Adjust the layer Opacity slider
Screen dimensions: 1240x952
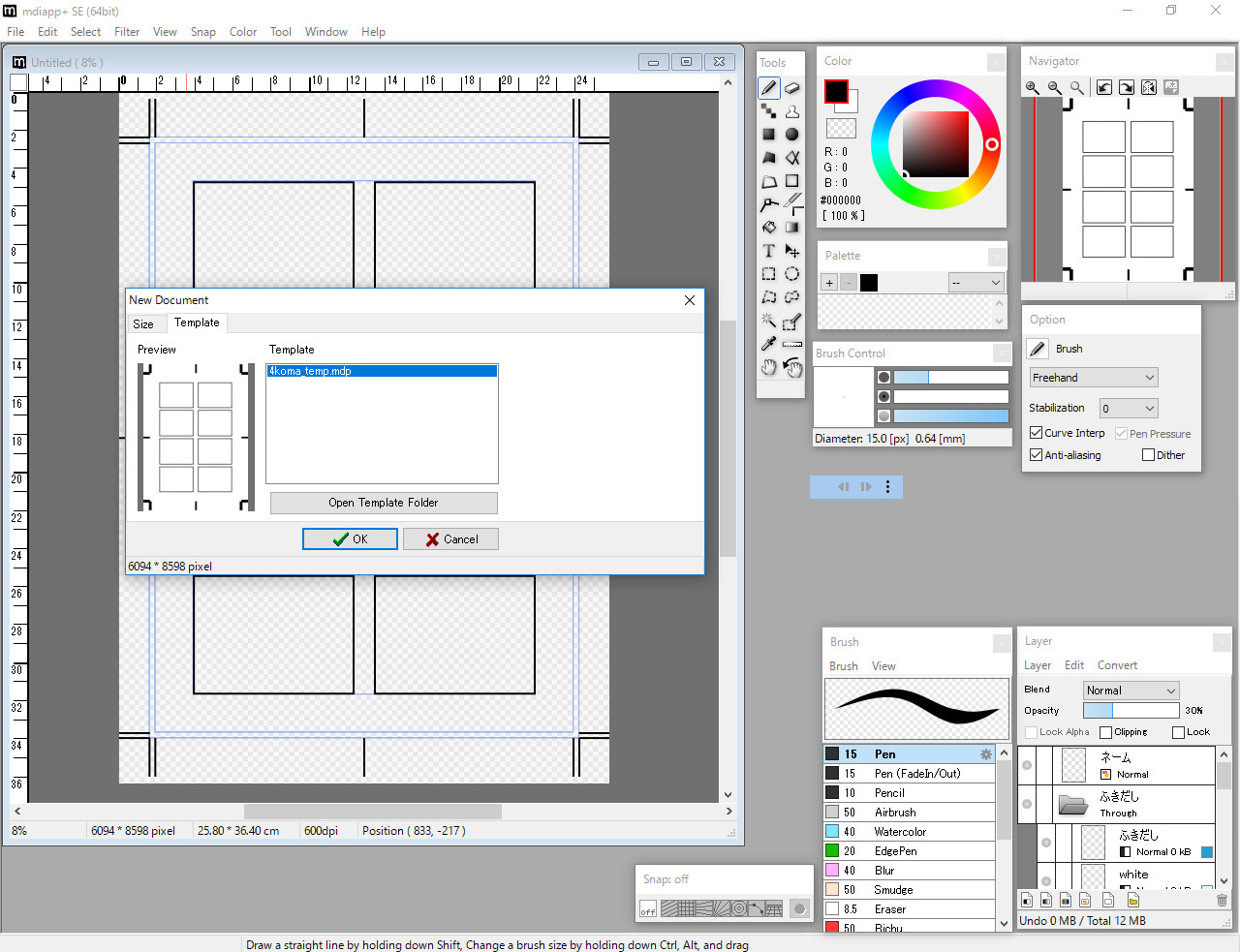(x=1131, y=710)
